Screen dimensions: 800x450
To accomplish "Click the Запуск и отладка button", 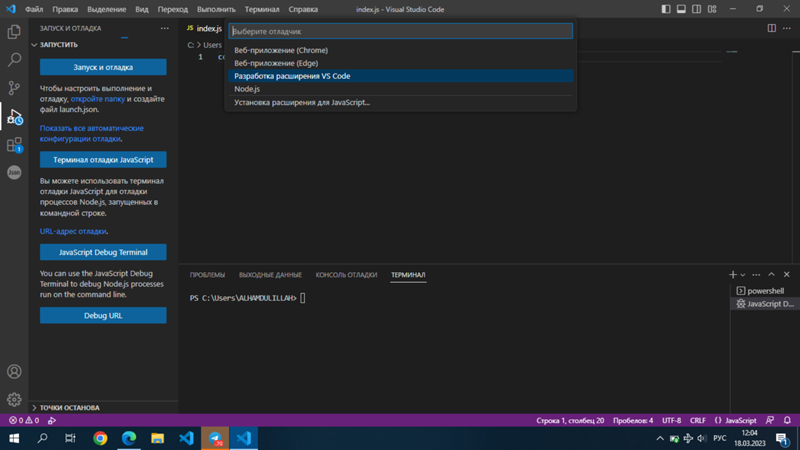I will (x=103, y=67).
